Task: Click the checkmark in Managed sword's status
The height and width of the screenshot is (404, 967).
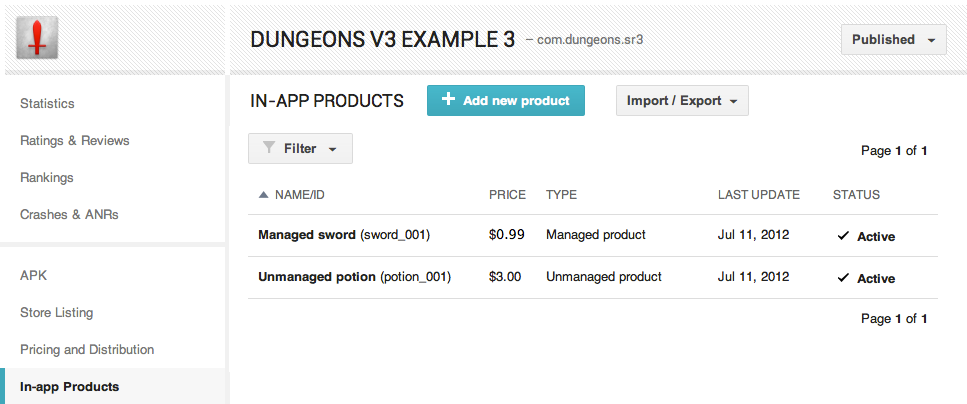Action: (x=843, y=236)
